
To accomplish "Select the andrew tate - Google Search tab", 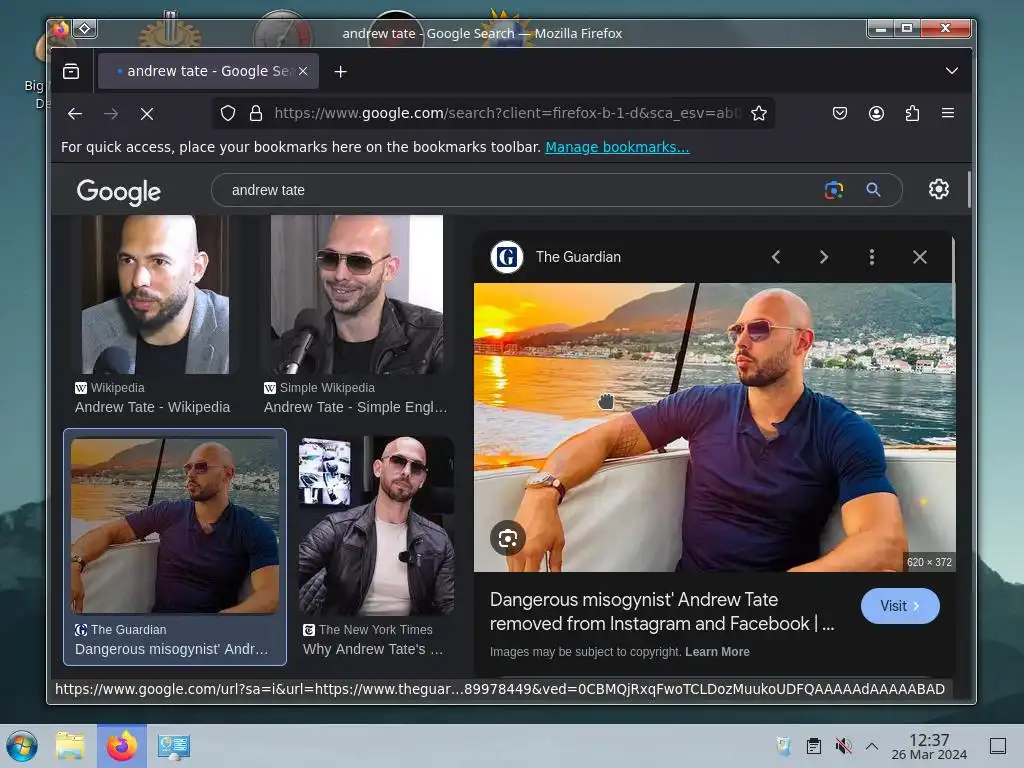I will 208,71.
